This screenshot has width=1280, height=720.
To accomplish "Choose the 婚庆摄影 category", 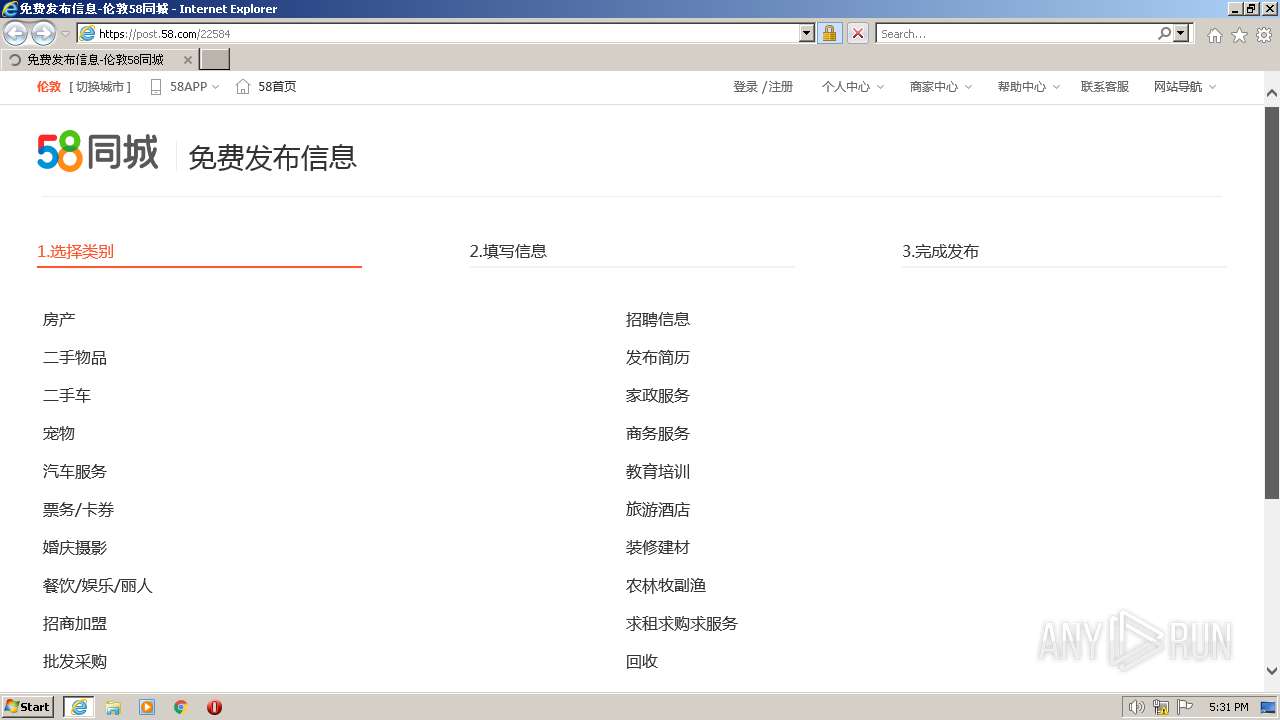I will pyautogui.click(x=75, y=548).
